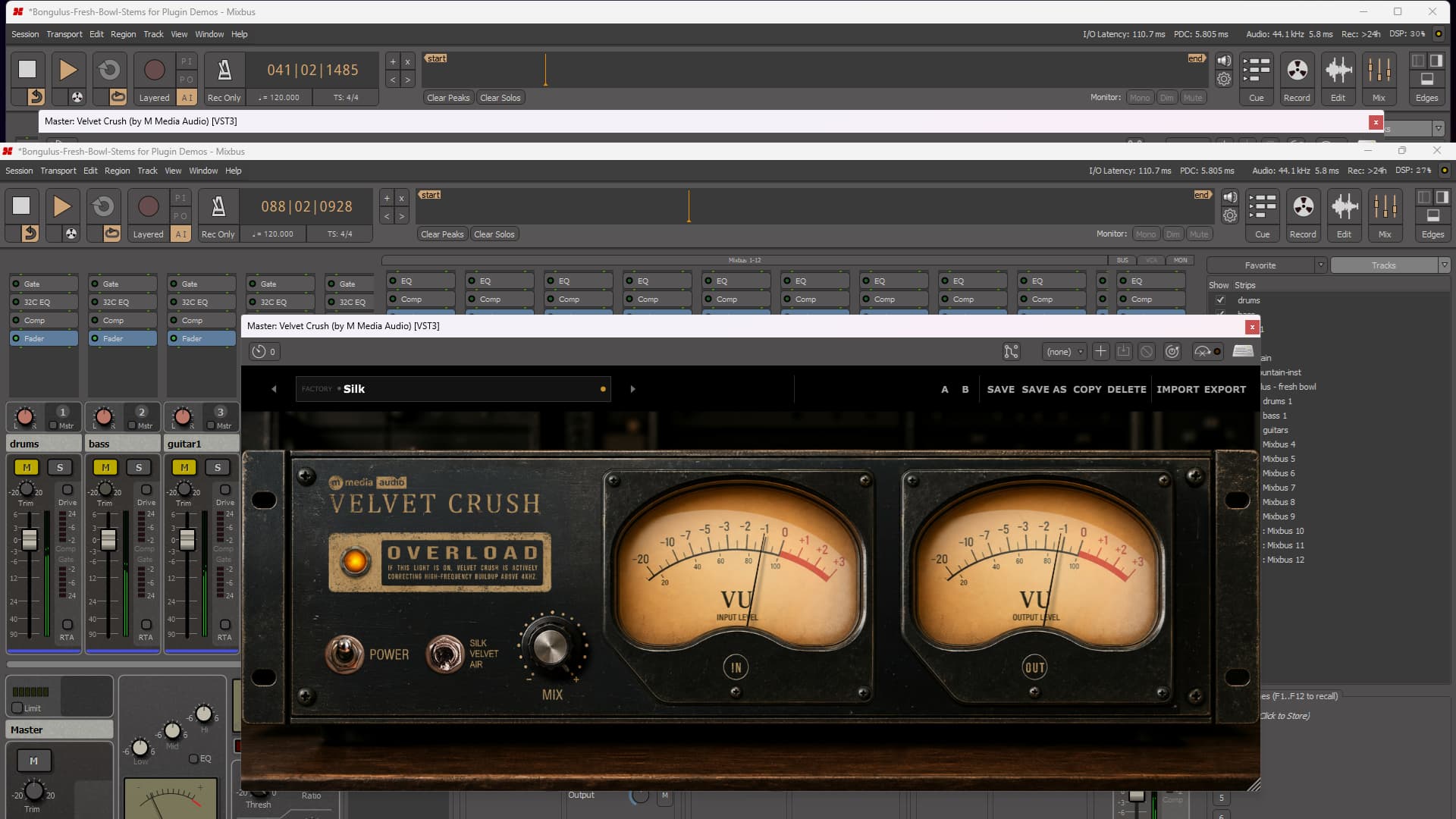Click EXPORT in the Velvet Crush preset bar
Image resolution: width=1456 pixels, height=819 pixels.
(1225, 389)
